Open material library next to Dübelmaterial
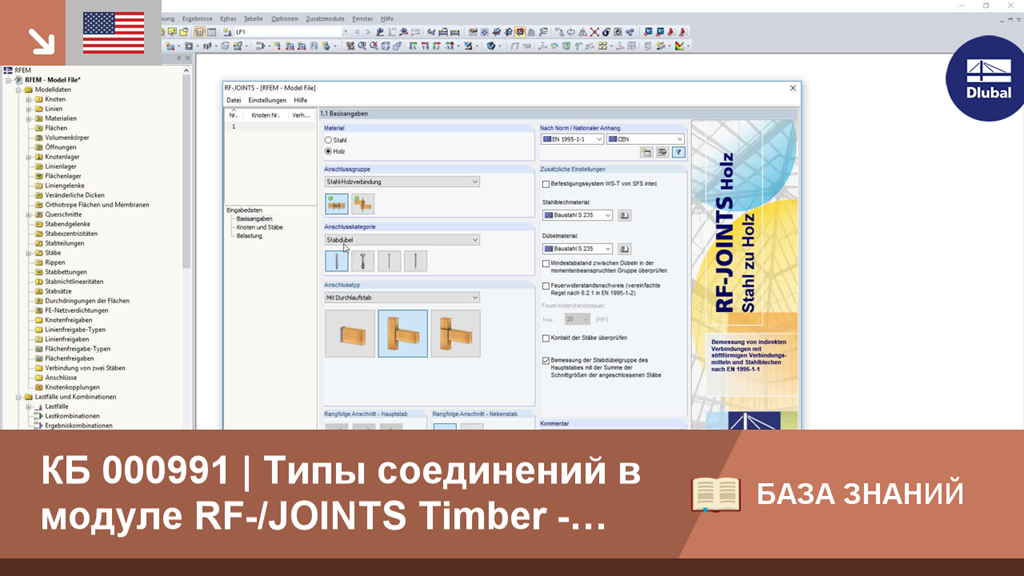The height and width of the screenshot is (576, 1024). (x=624, y=248)
